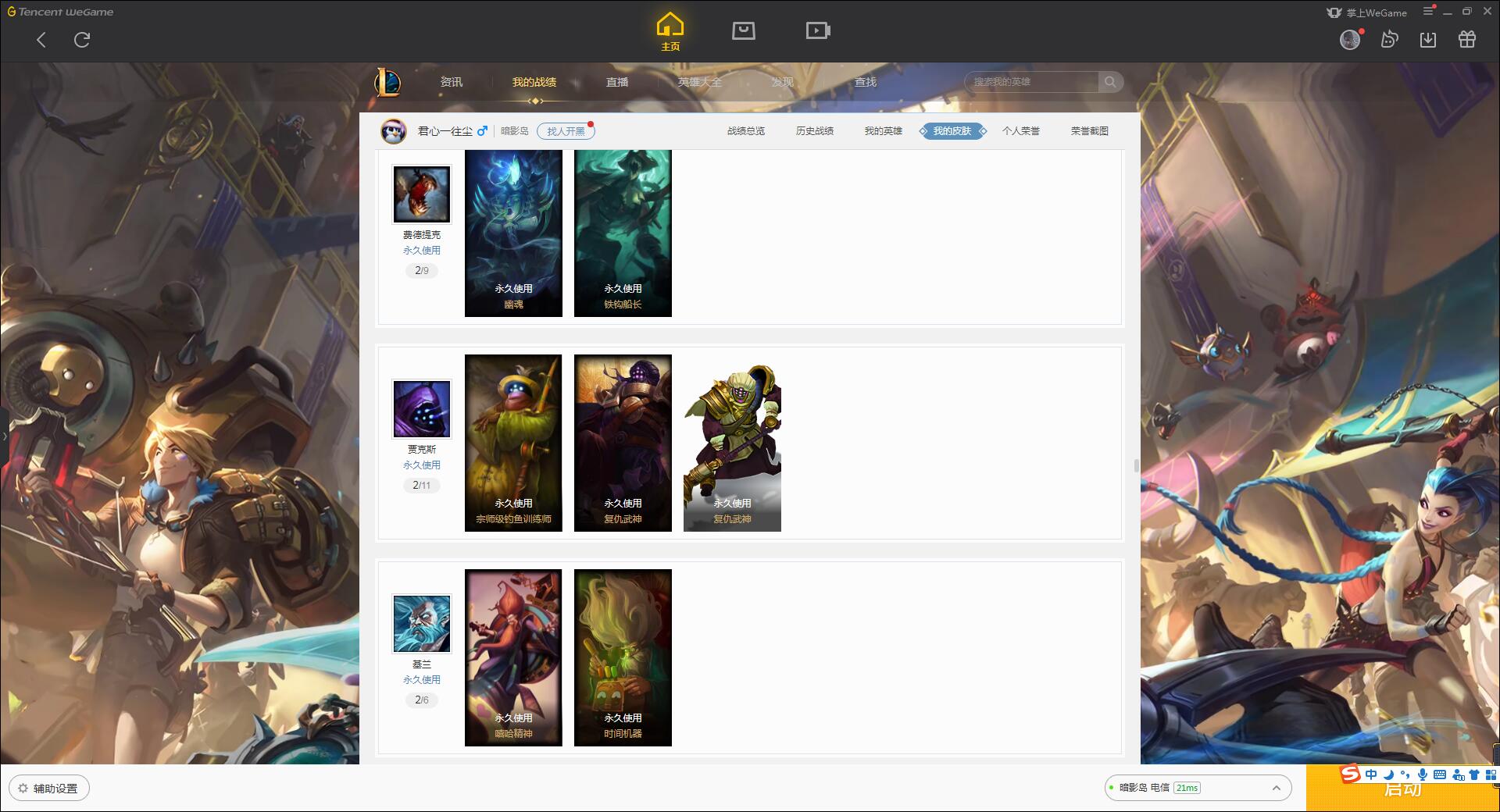
Task: Switch to the 发现 tab
Action: pos(783,82)
